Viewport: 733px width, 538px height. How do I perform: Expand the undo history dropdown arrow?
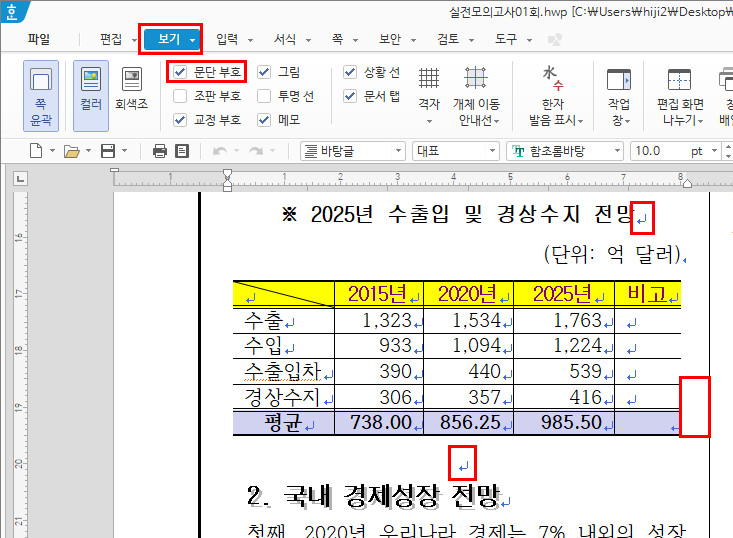237,151
